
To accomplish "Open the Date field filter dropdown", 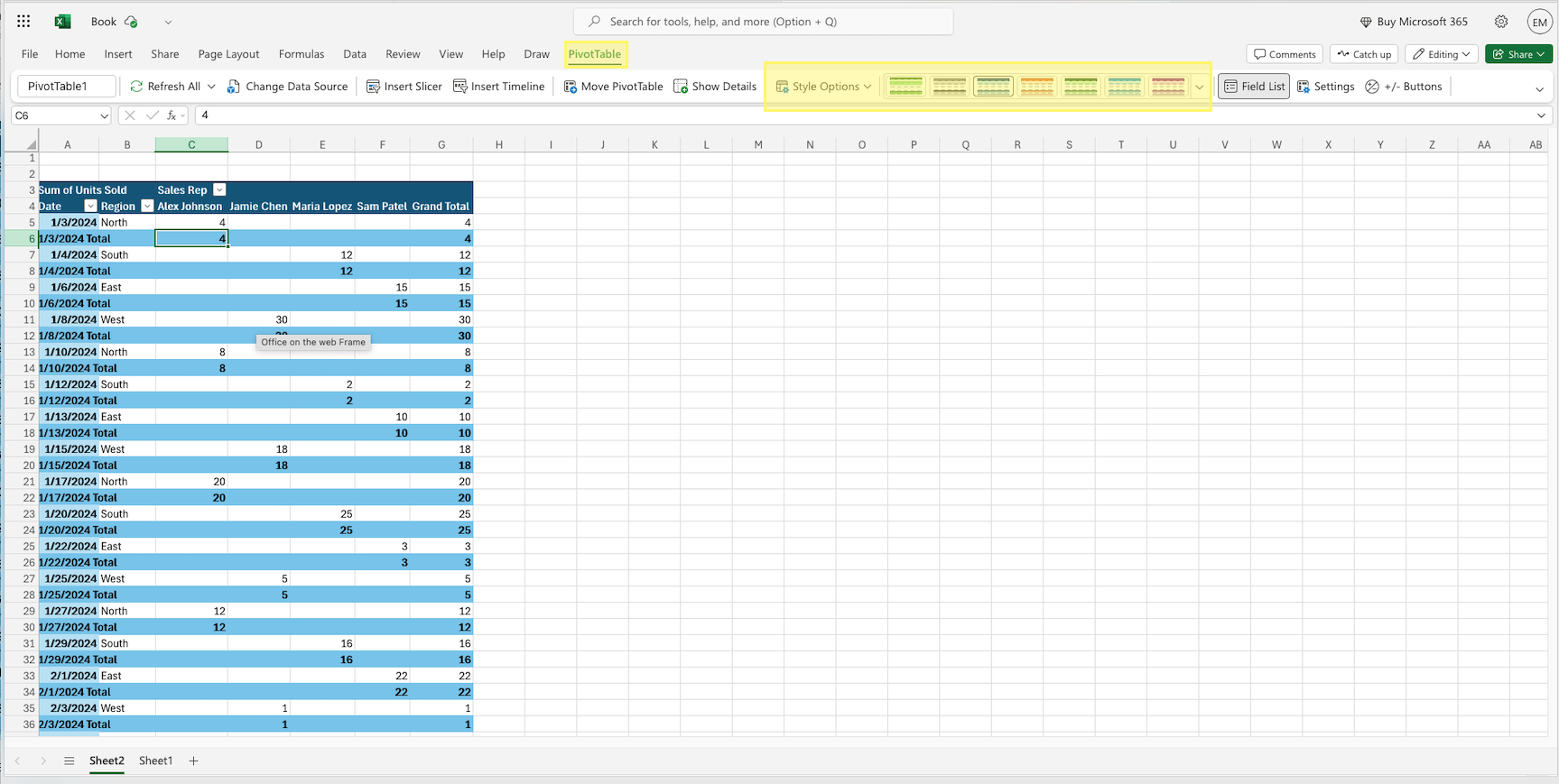I will click(x=90, y=207).
